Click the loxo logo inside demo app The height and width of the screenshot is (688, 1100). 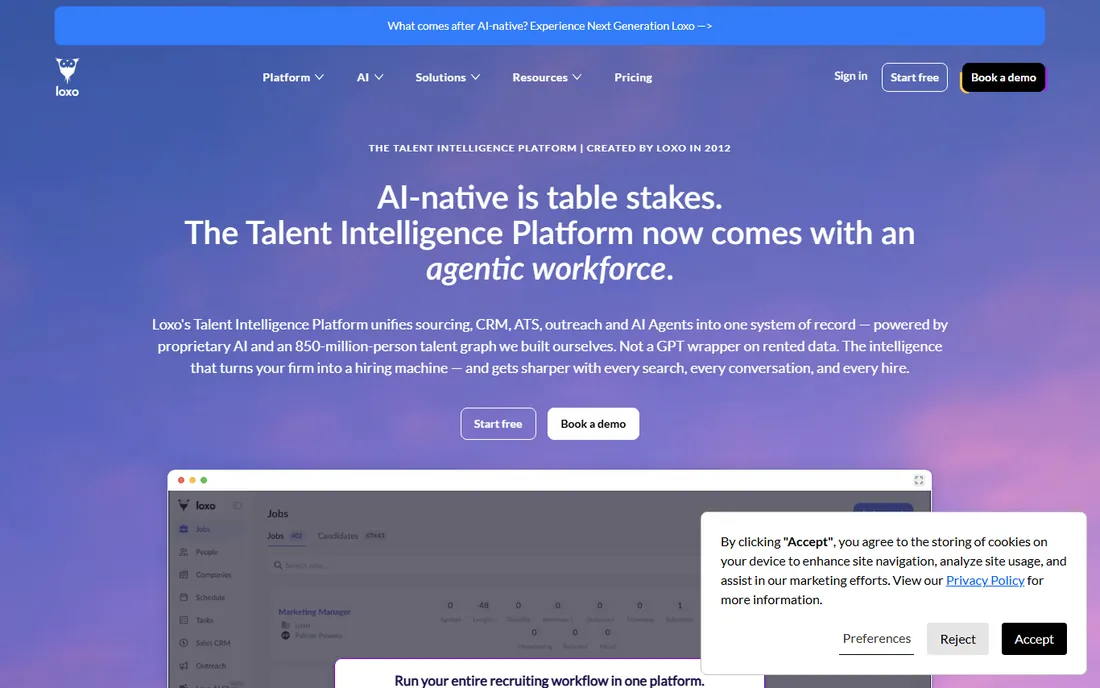click(197, 505)
